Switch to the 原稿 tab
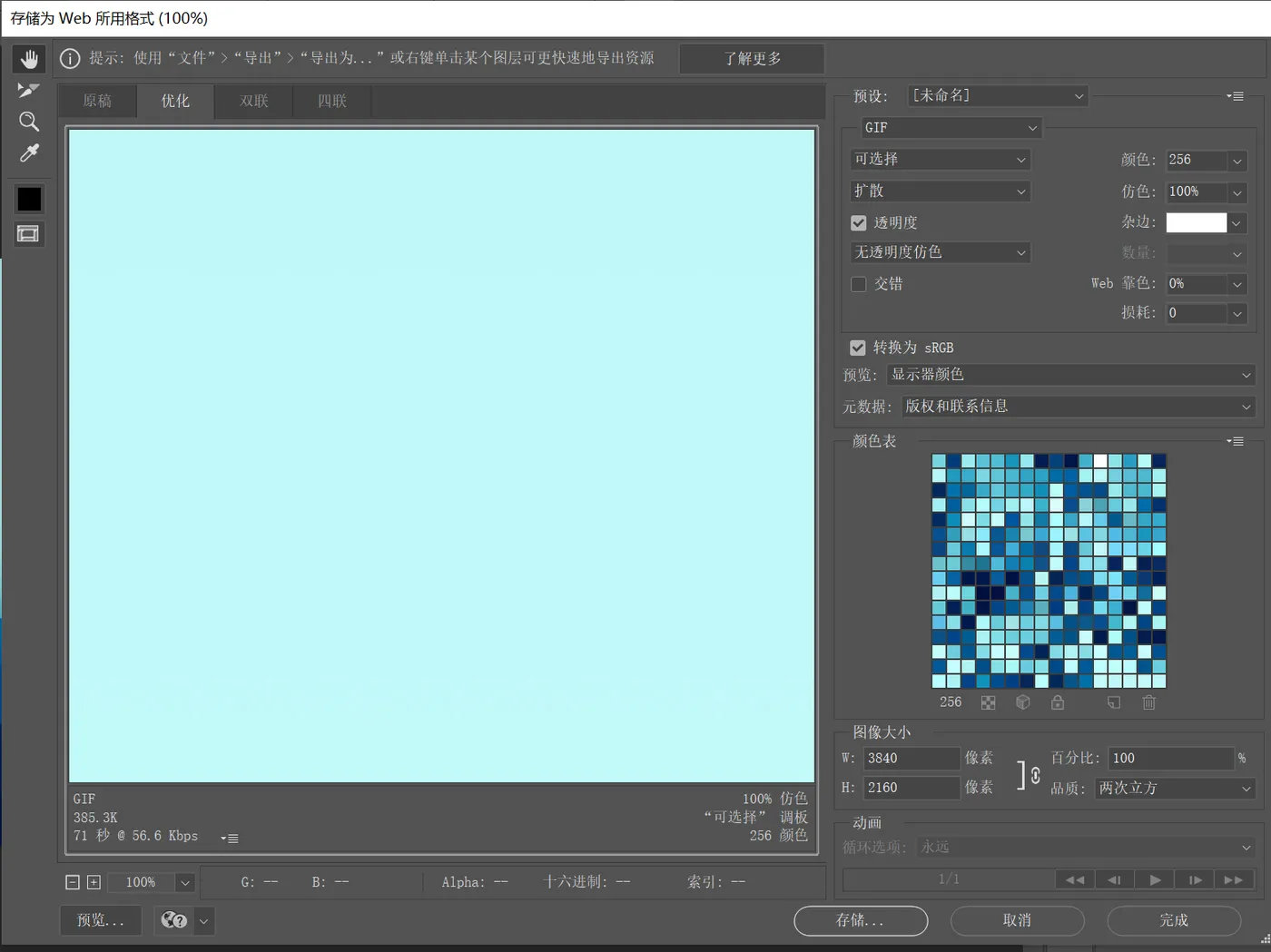The image size is (1271, 952). [97, 101]
